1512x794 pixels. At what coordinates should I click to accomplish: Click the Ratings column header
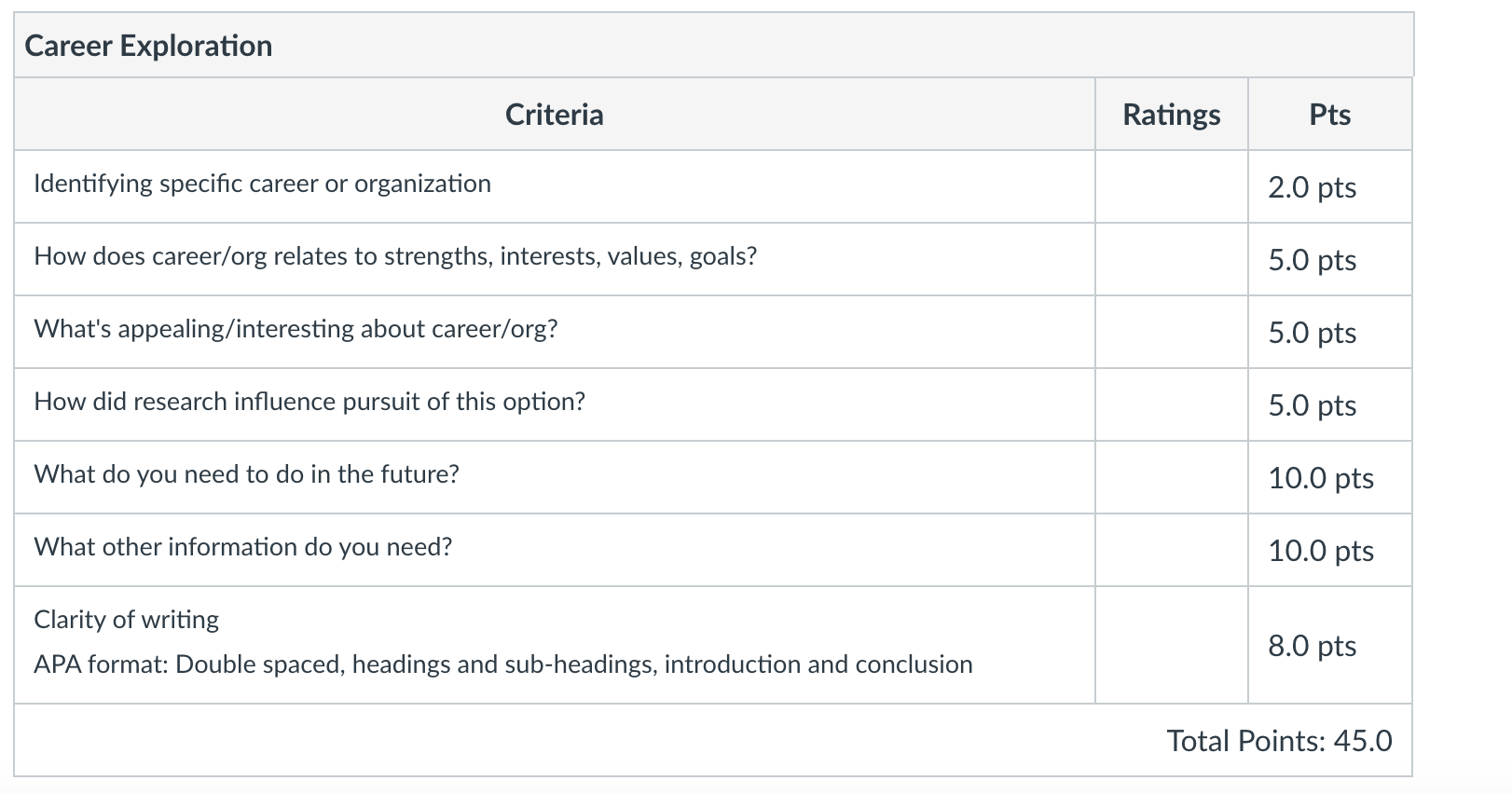tap(1171, 114)
